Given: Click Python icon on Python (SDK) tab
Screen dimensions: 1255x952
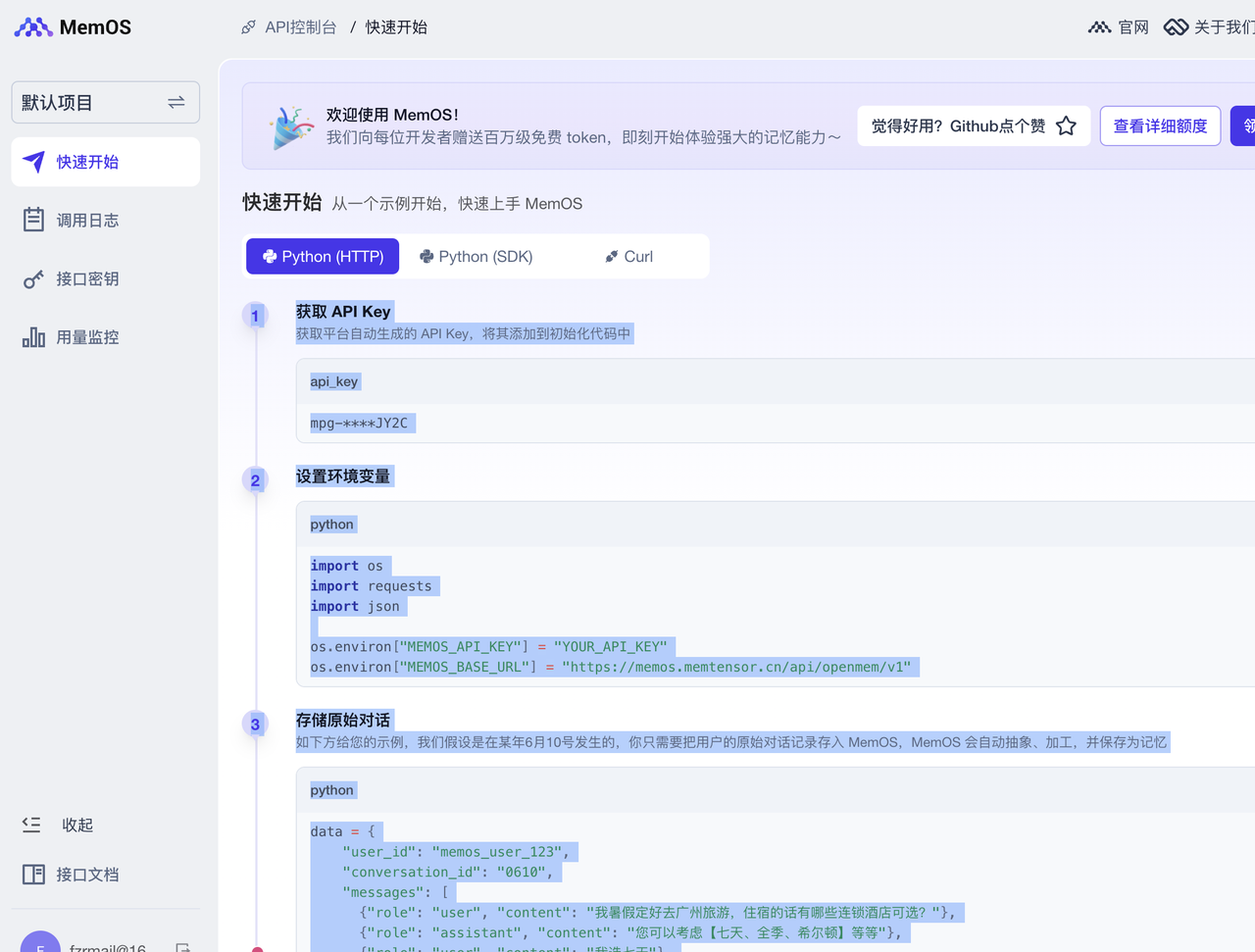Looking at the screenshot, I should (x=427, y=256).
